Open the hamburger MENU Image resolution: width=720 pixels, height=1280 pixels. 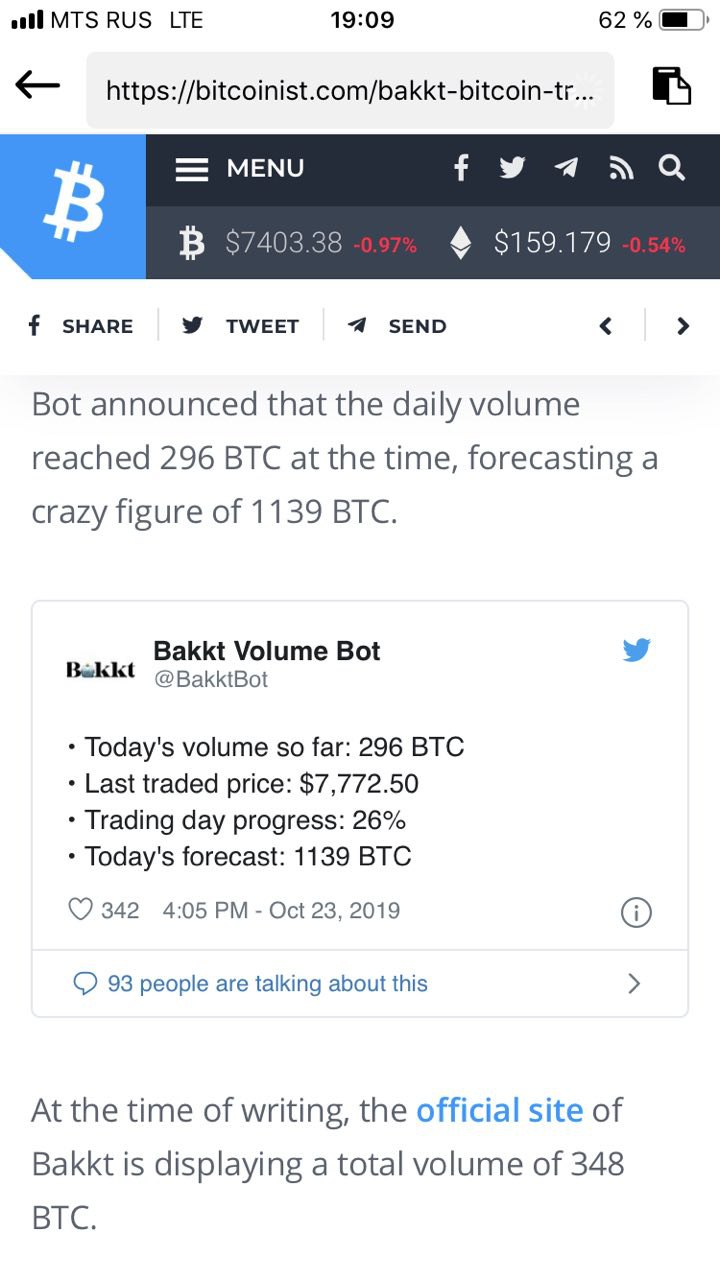[240, 168]
